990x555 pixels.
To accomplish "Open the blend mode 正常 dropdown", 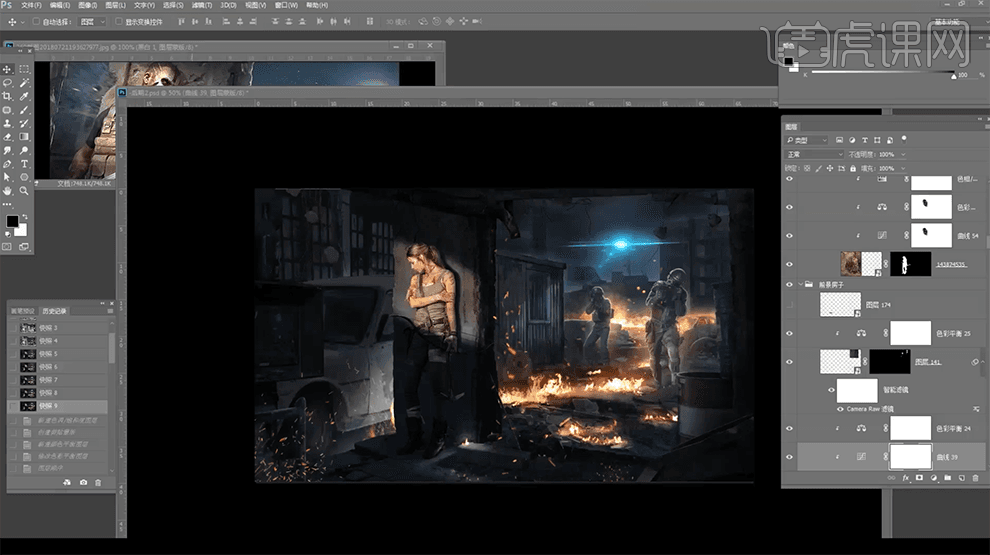I will (814, 154).
